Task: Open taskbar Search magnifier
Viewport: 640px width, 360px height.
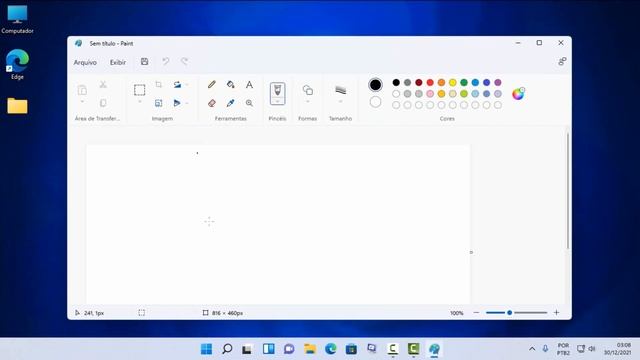Action: tap(227, 349)
